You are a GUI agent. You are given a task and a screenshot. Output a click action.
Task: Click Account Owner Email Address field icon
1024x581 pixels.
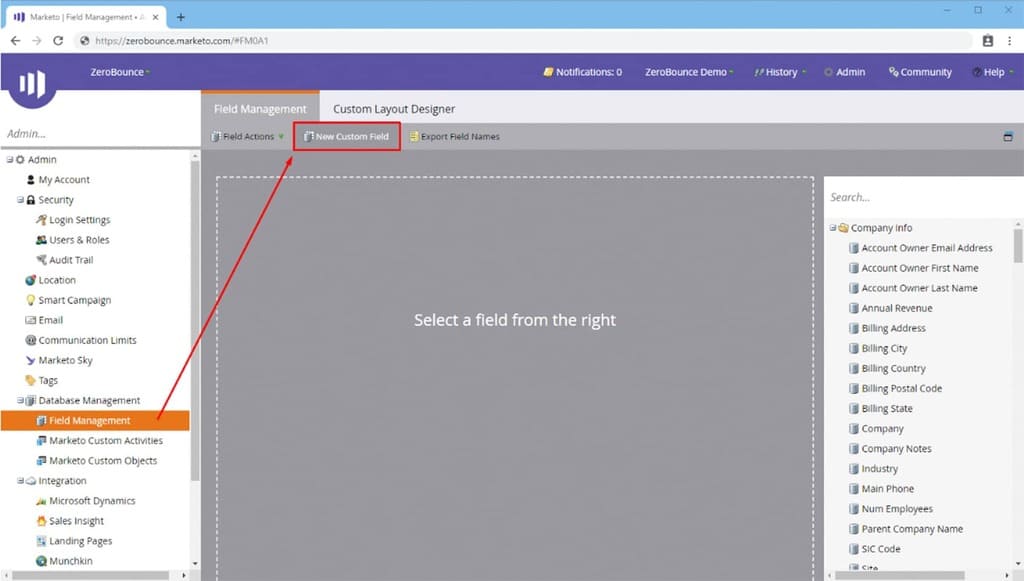point(854,248)
